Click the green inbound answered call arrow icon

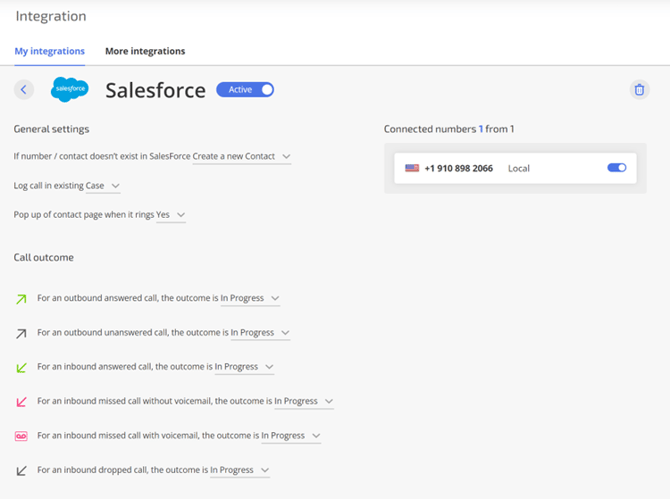21,367
